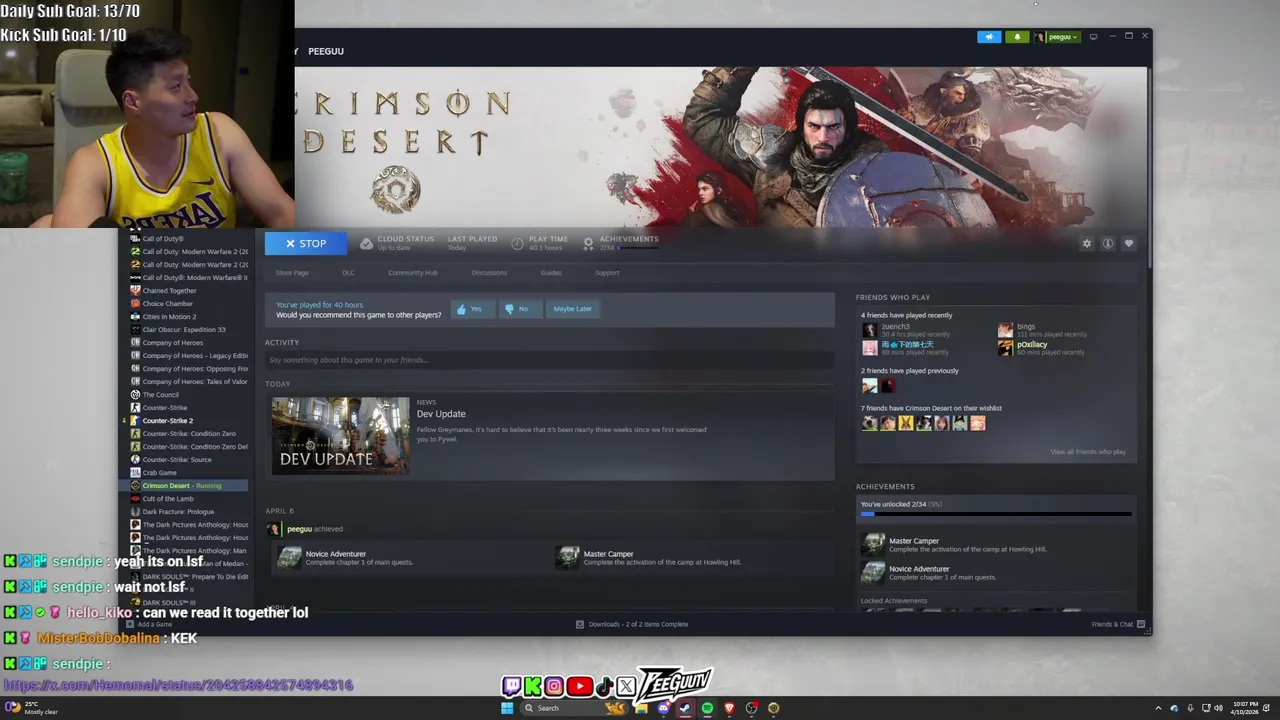Open the Cloud Status icon details
Screen dimensions: 1280x720
[366, 243]
